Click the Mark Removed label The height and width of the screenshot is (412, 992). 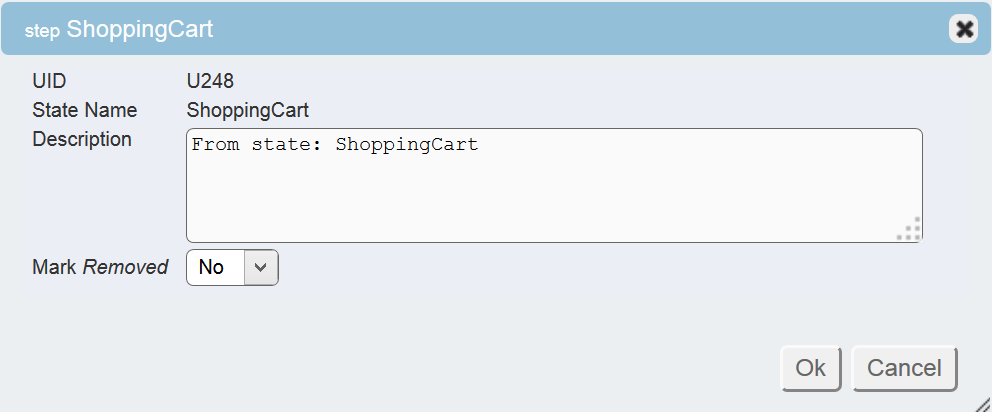(x=100, y=267)
